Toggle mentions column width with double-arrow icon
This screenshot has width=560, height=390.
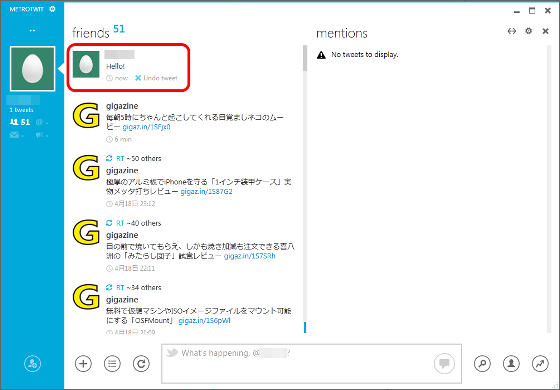click(x=512, y=31)
